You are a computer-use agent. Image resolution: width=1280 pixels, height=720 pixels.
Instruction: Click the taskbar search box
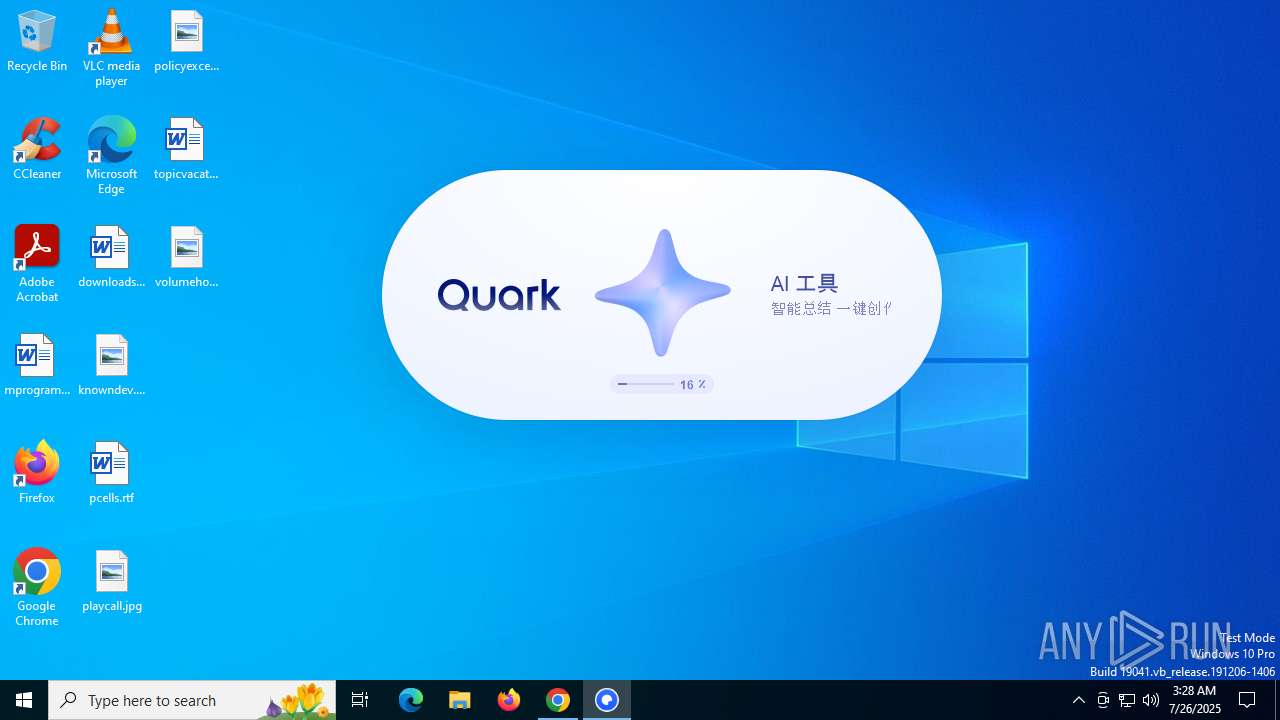point(192,700)
